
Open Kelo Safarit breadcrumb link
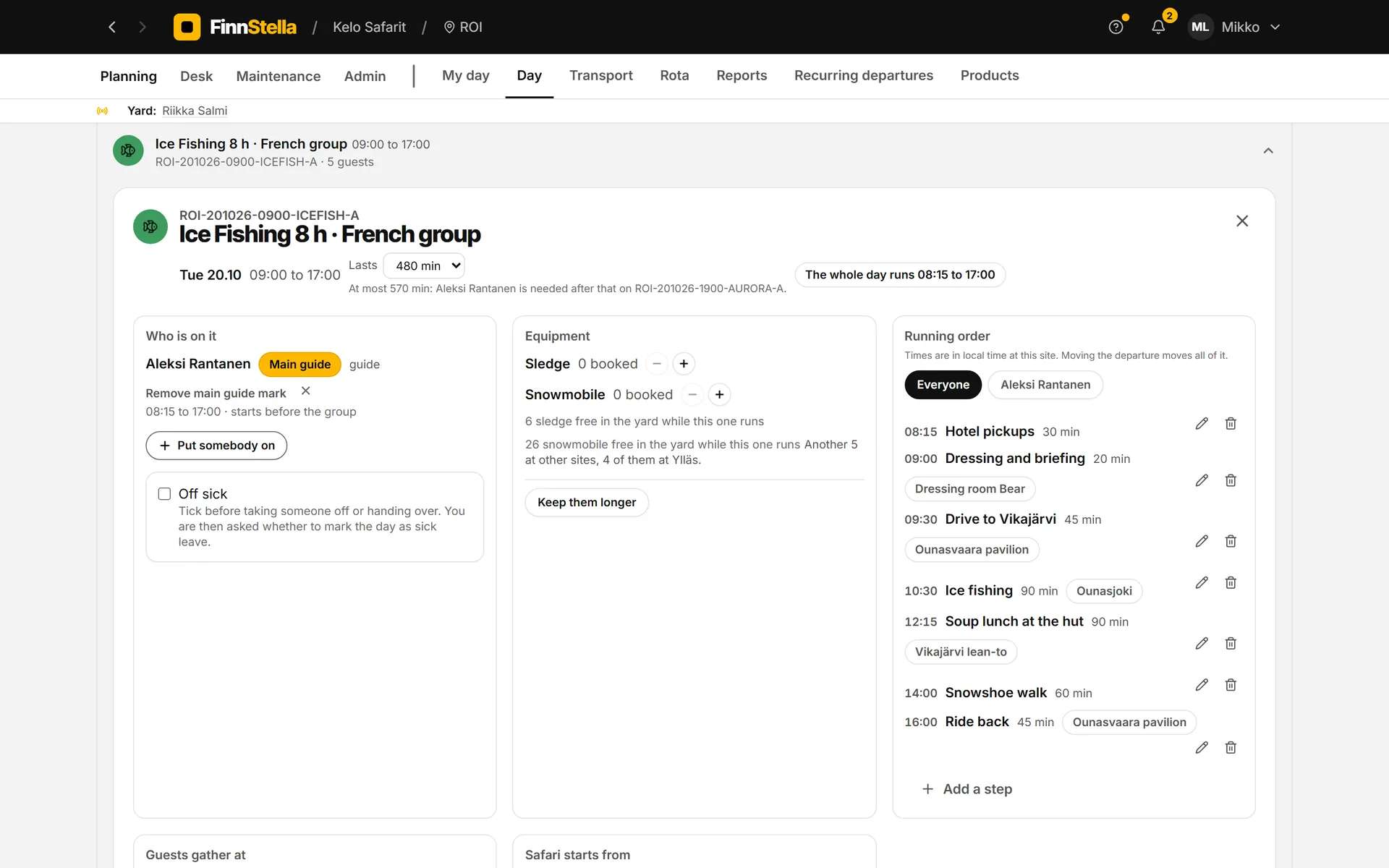[369, 27]
